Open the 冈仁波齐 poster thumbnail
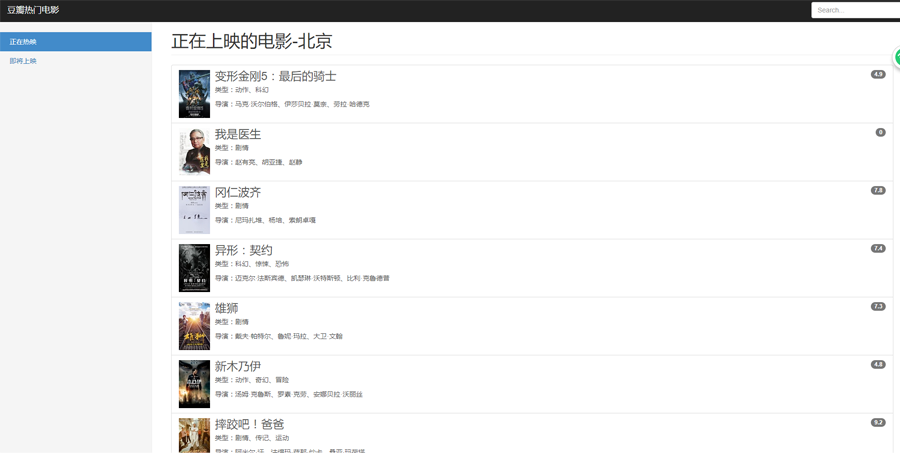 click(194, 210)
